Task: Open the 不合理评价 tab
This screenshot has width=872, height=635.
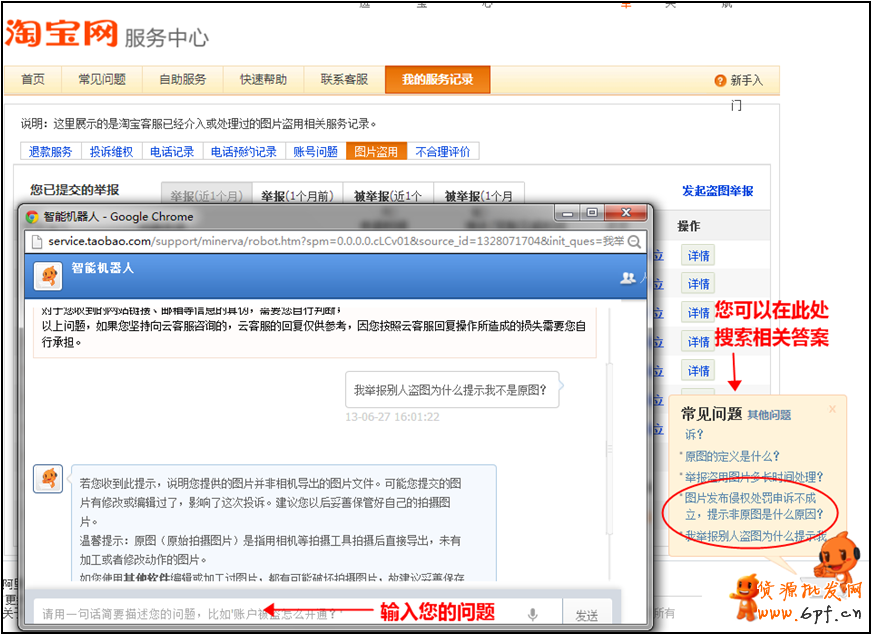Action: click(443, 151)
